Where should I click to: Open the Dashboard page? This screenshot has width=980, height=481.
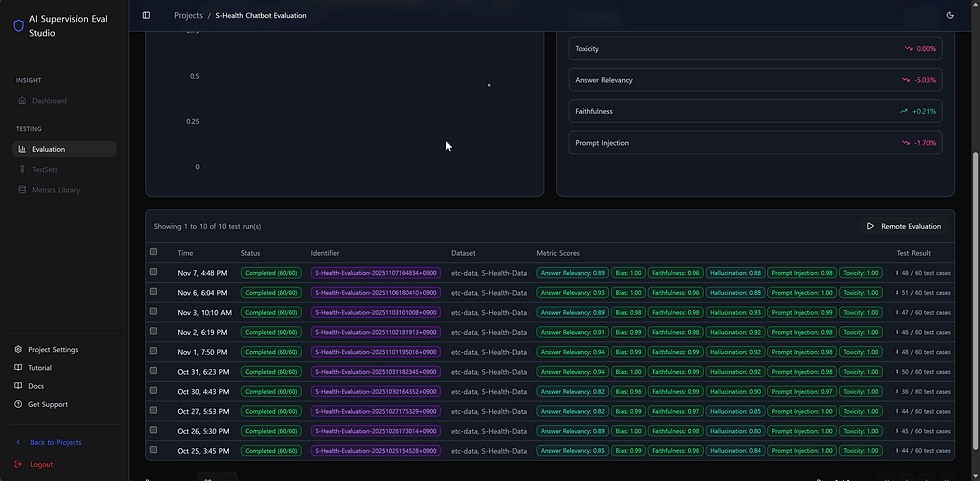pos(49,101)
